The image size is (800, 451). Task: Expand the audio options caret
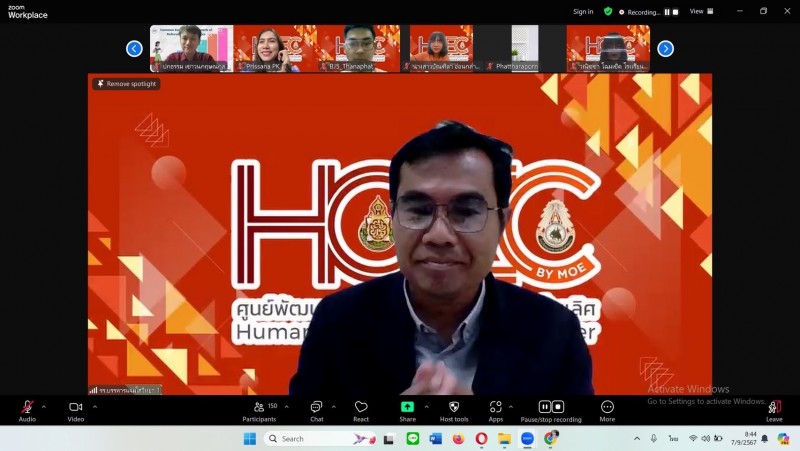point(44,407)
